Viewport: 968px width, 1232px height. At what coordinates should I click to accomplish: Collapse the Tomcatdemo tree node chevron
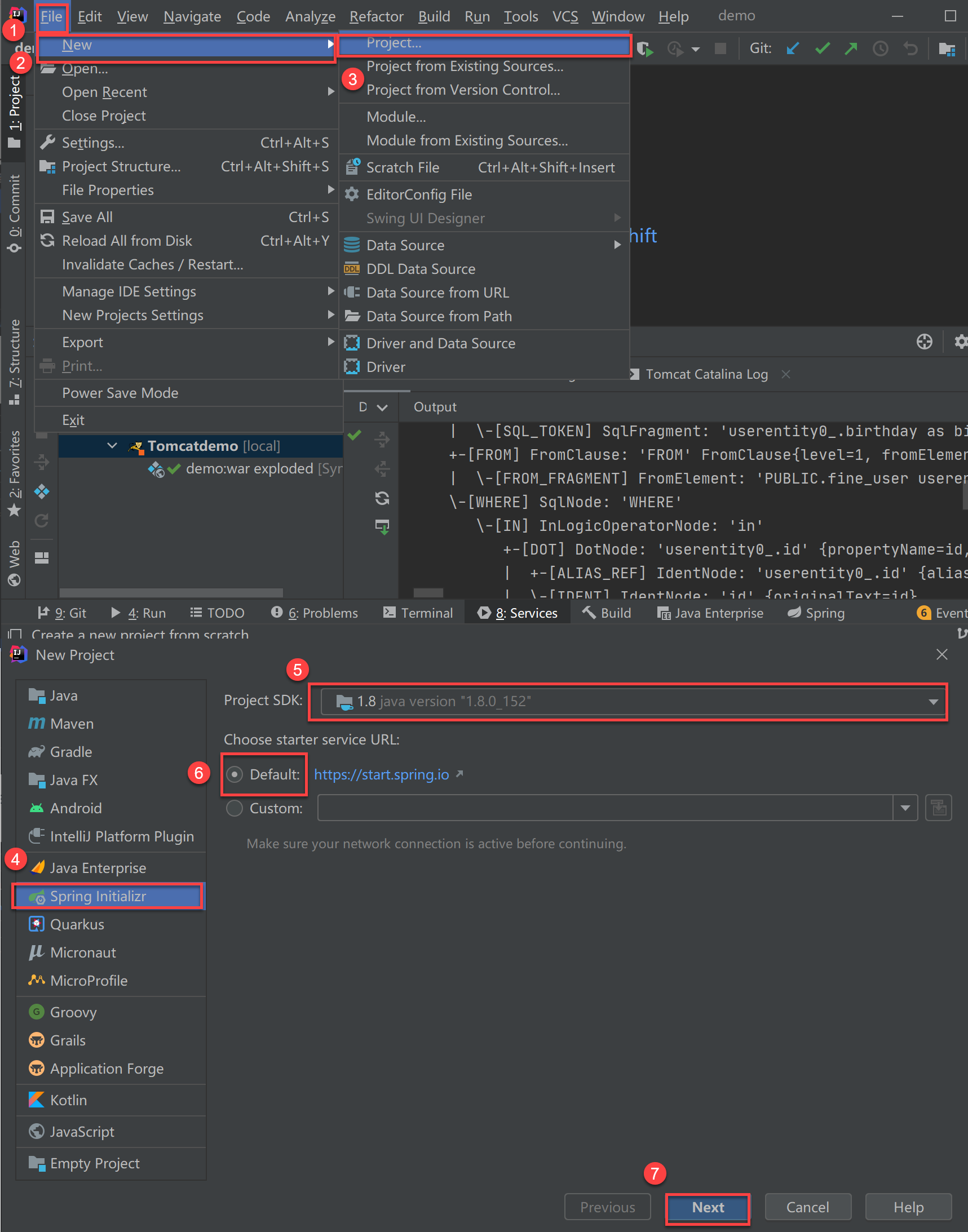click(x=112, y=446)
